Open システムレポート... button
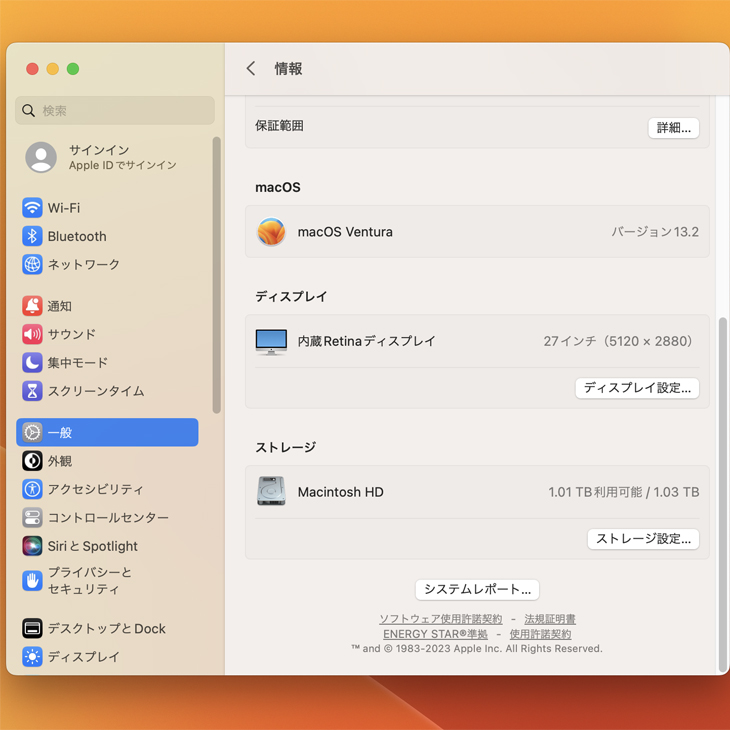This screenshot has width=730, height=730. pos(477,589)
